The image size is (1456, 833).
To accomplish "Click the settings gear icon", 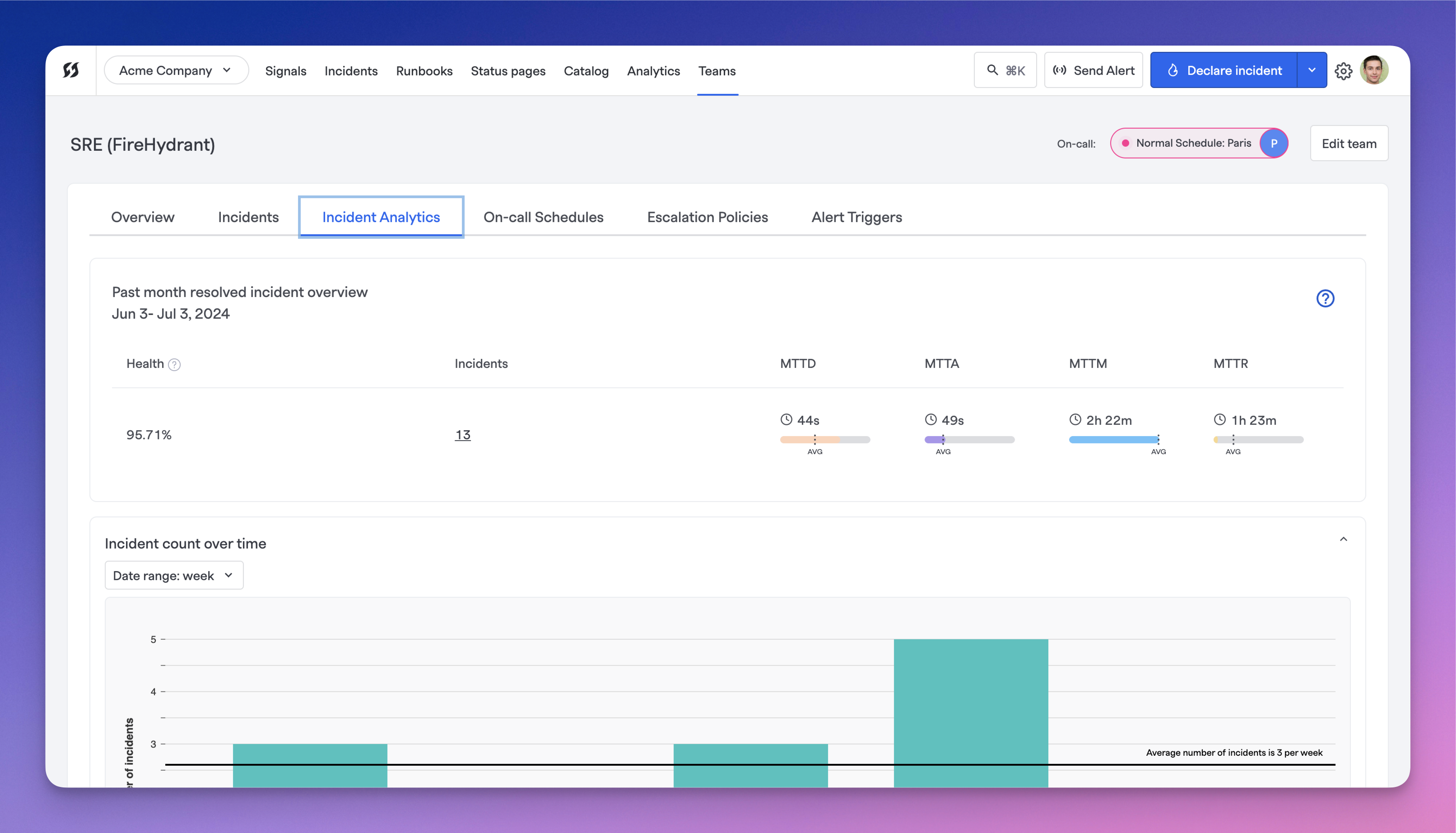I will coord(1344,70).
